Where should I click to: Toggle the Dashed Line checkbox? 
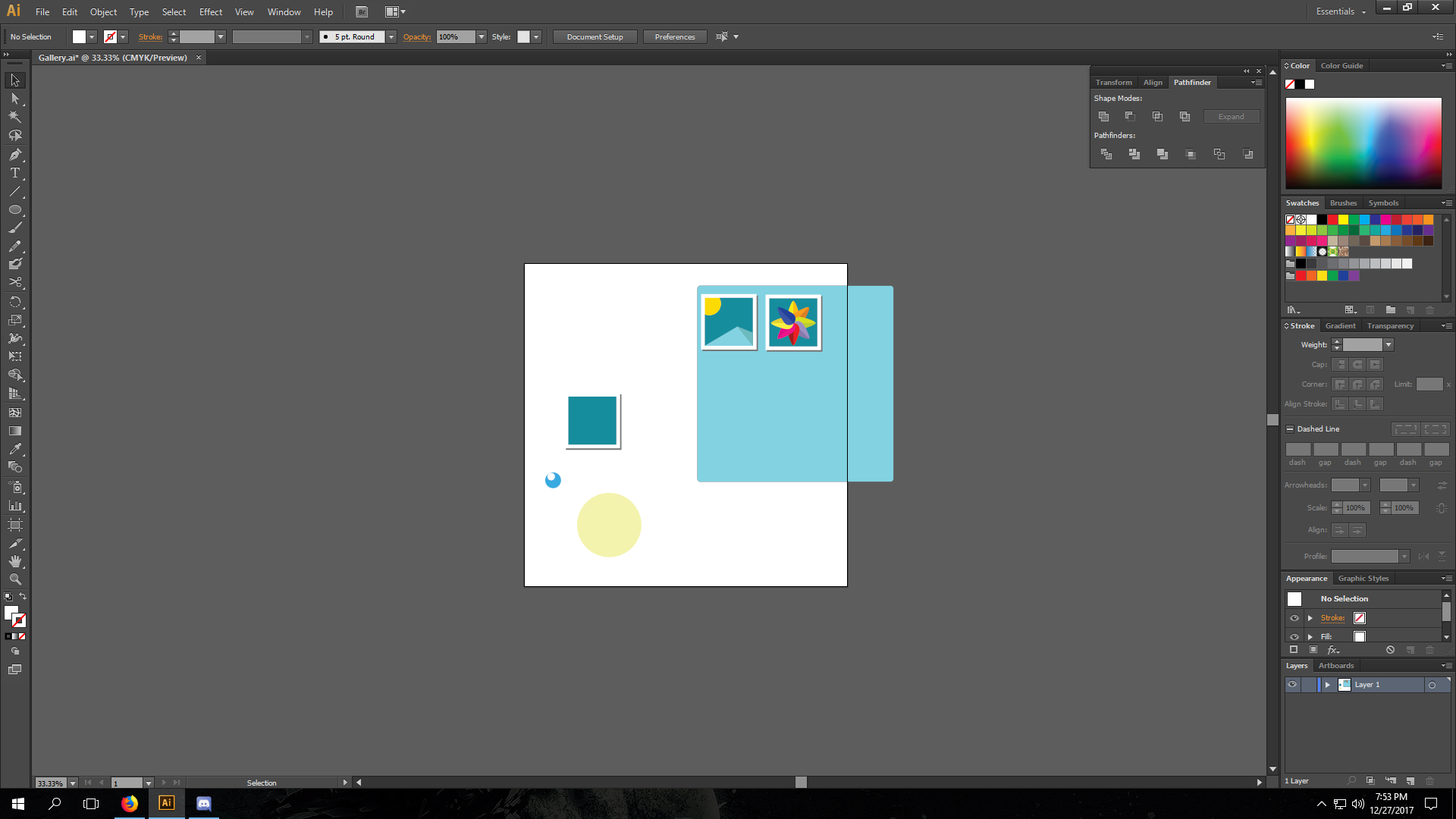(x=1290, y=429)
